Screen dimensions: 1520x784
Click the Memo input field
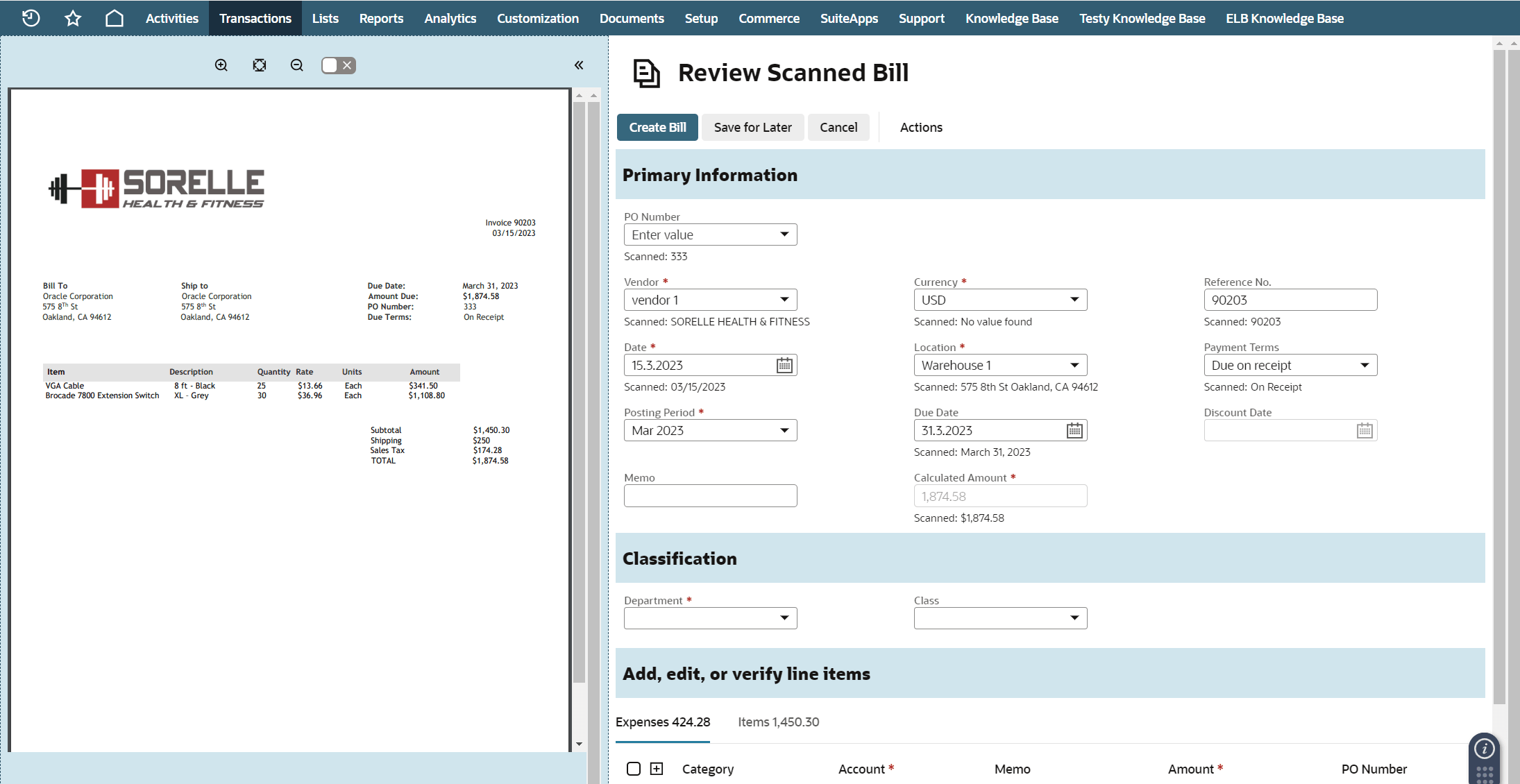pos(711,495)
